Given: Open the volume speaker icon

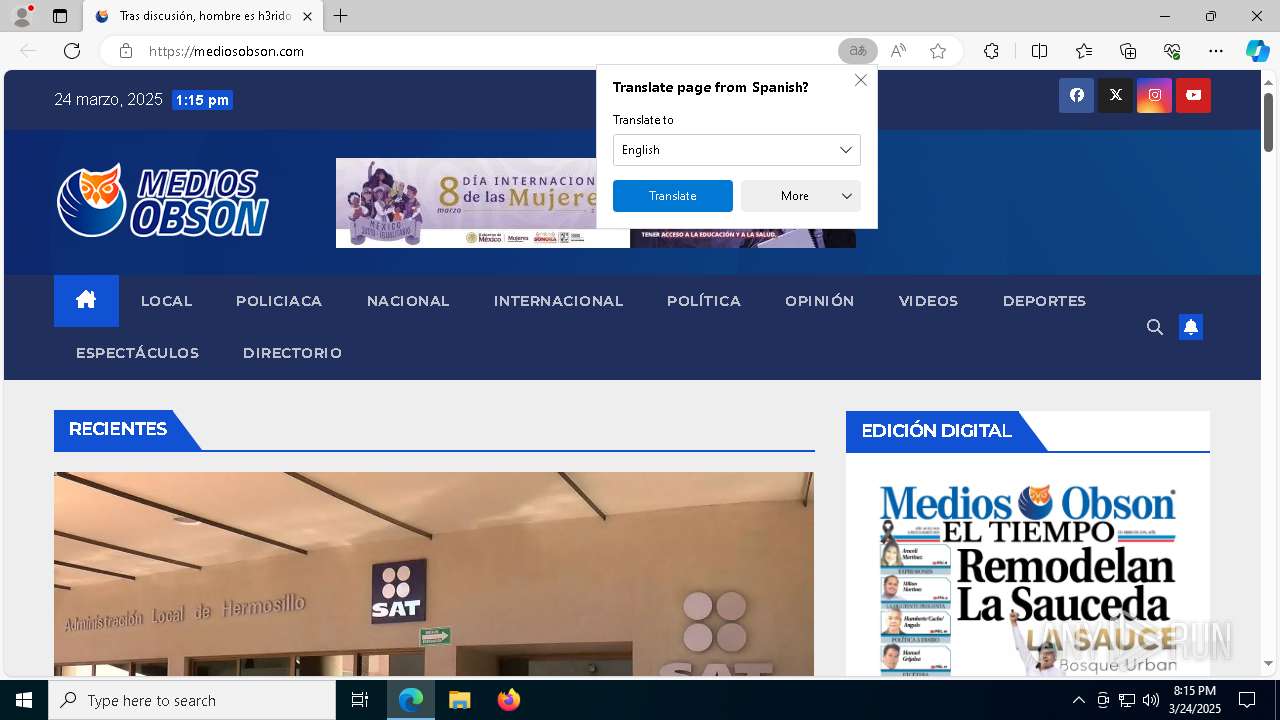Looking at the screenshot, I should tap(1150, 700).
